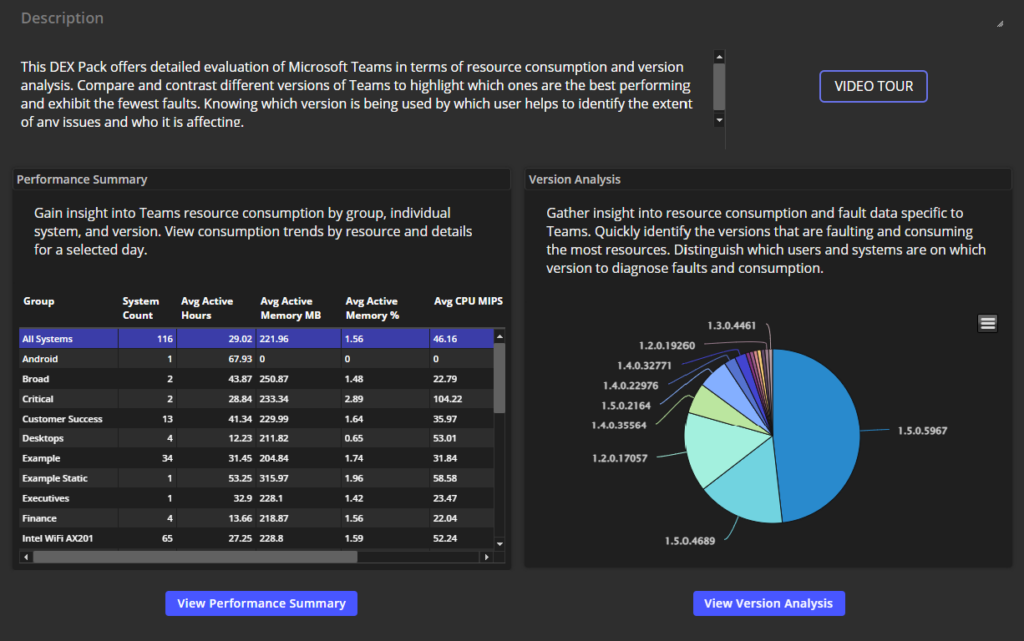Image resolution: width=1024 pixels, height=641 pixels.
Task: Click the 1.5.0.4689 chart label
Action: 690,540
